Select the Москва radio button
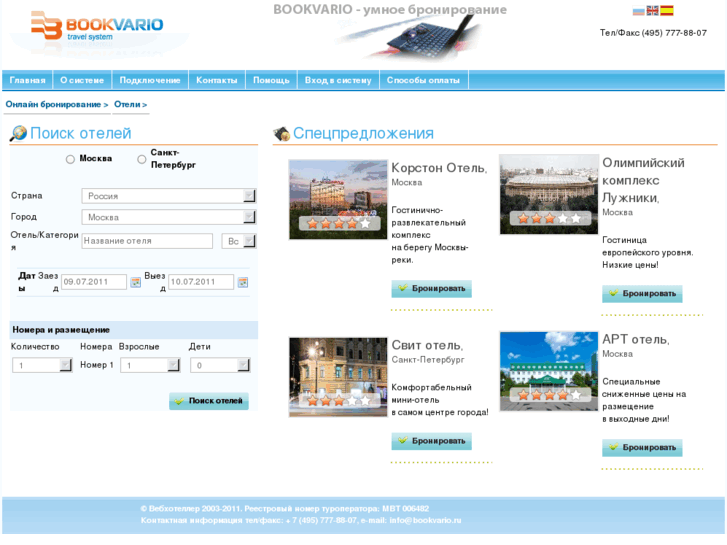 [x=70, y=159]
